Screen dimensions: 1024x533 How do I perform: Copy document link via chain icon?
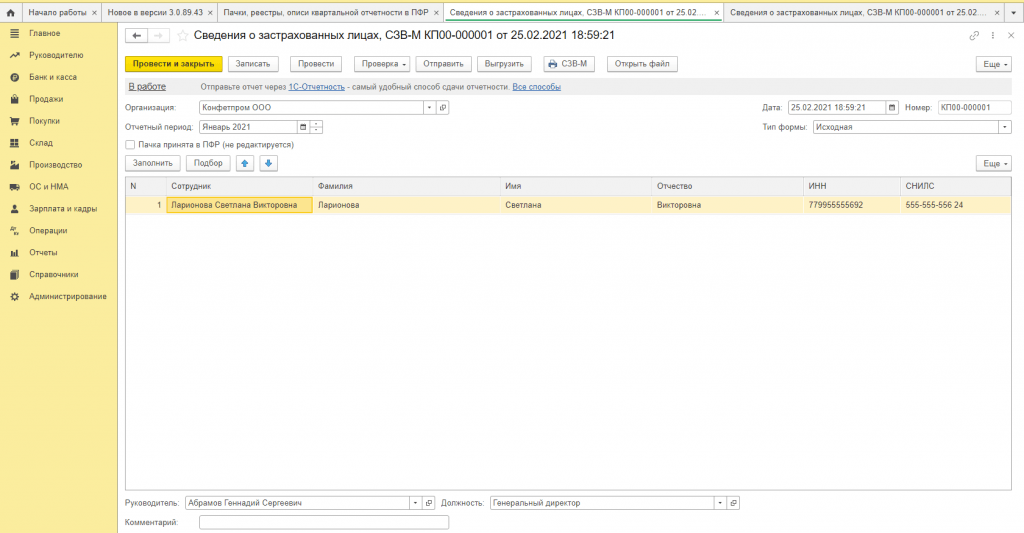pyautogui.click(x=974, y=35)
